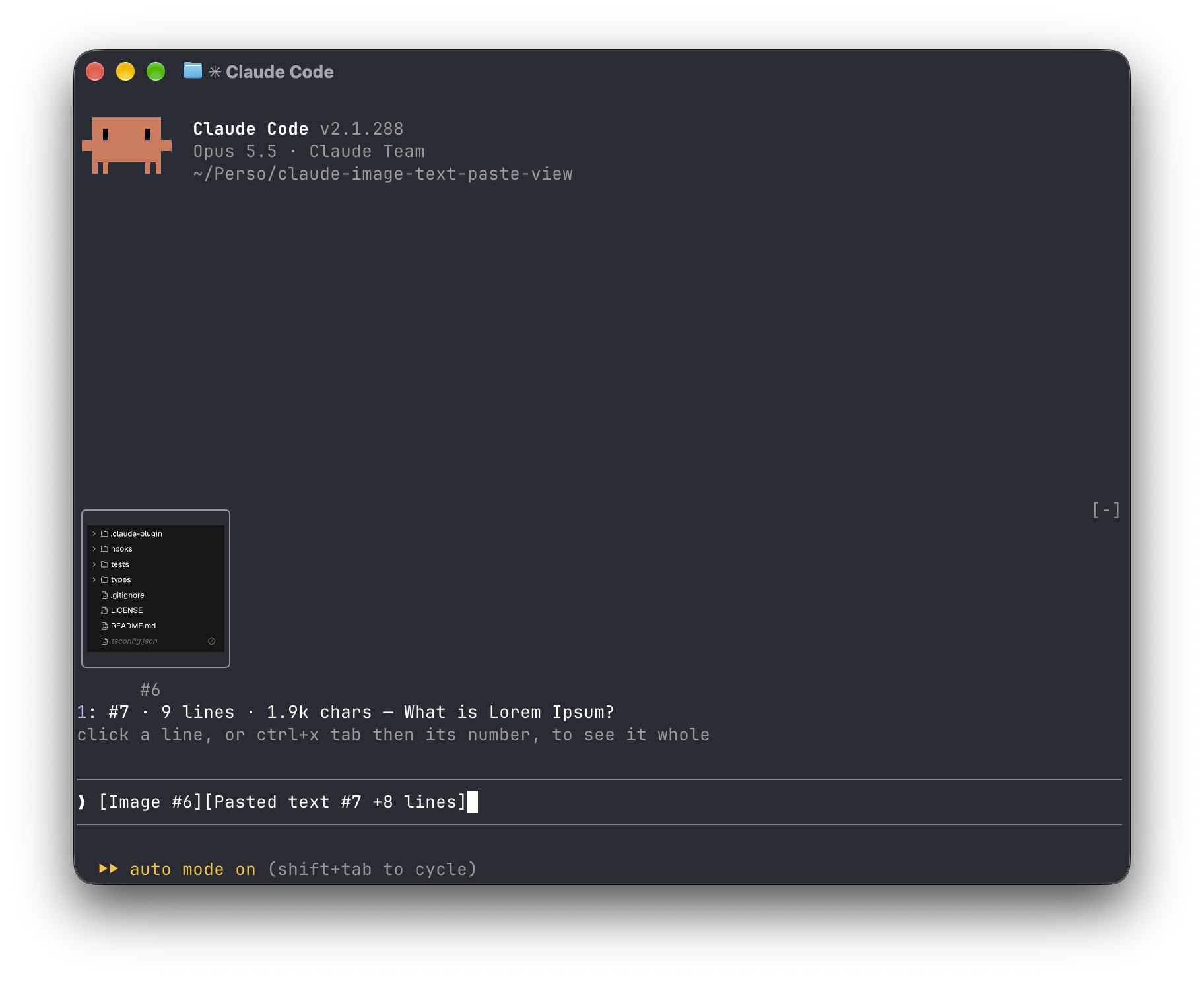Minimize the window with the yellow button

tap(125, 71)
